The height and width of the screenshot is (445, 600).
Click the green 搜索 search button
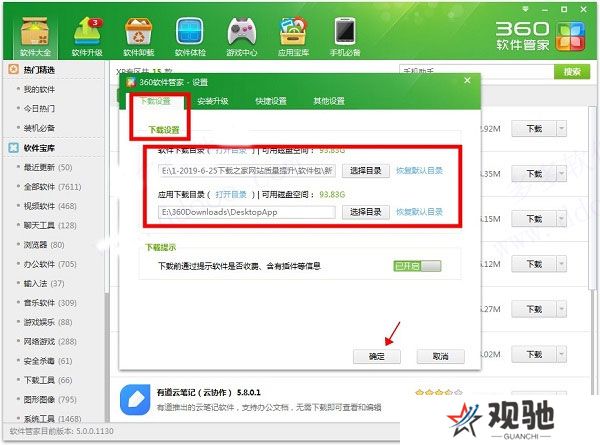[x=572, y=72]
